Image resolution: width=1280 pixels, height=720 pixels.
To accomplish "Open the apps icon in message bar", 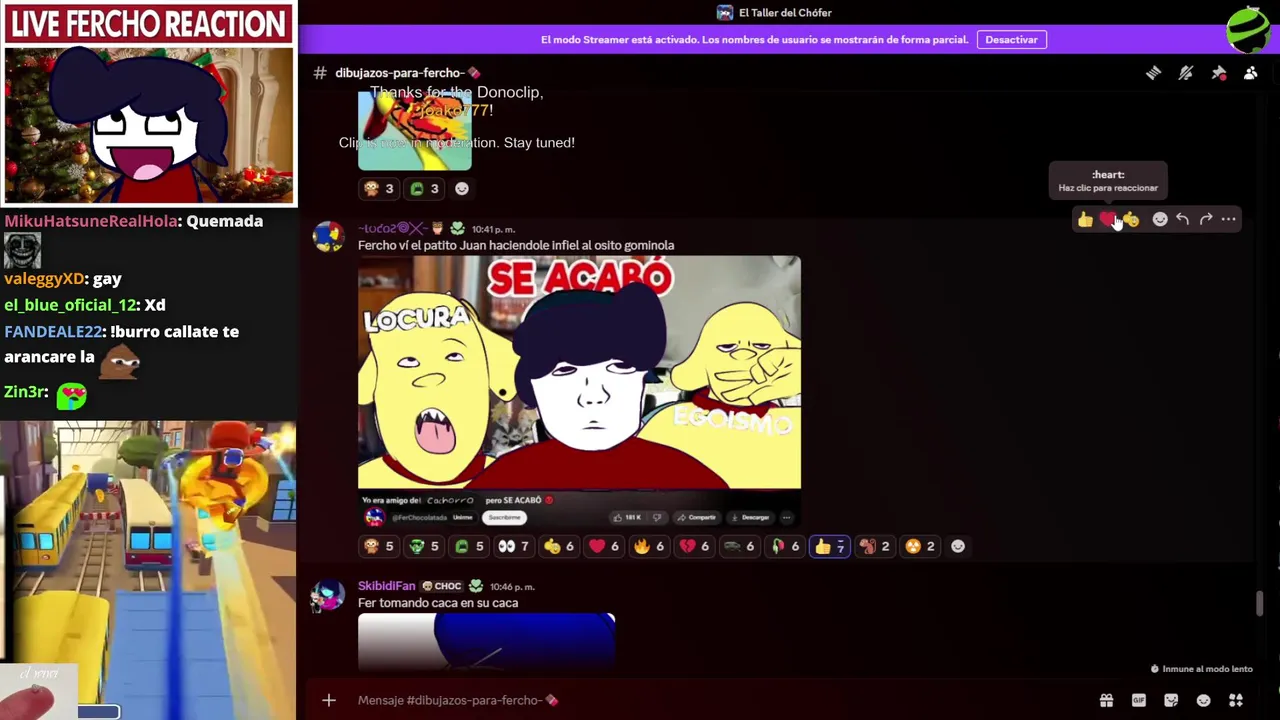I will (x=1236, y=700).
